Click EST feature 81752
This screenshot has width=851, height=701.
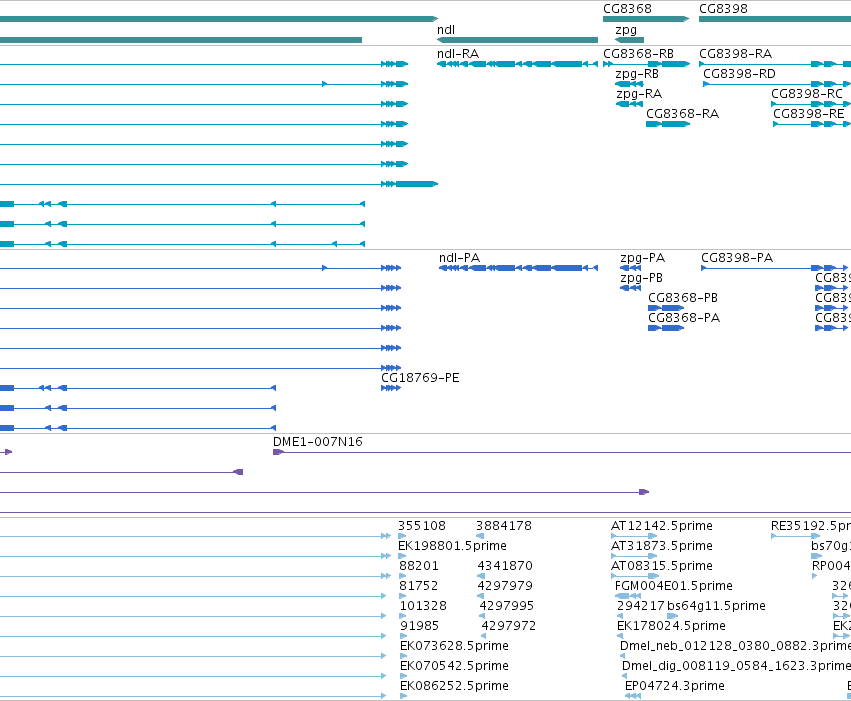pos(418,586)
